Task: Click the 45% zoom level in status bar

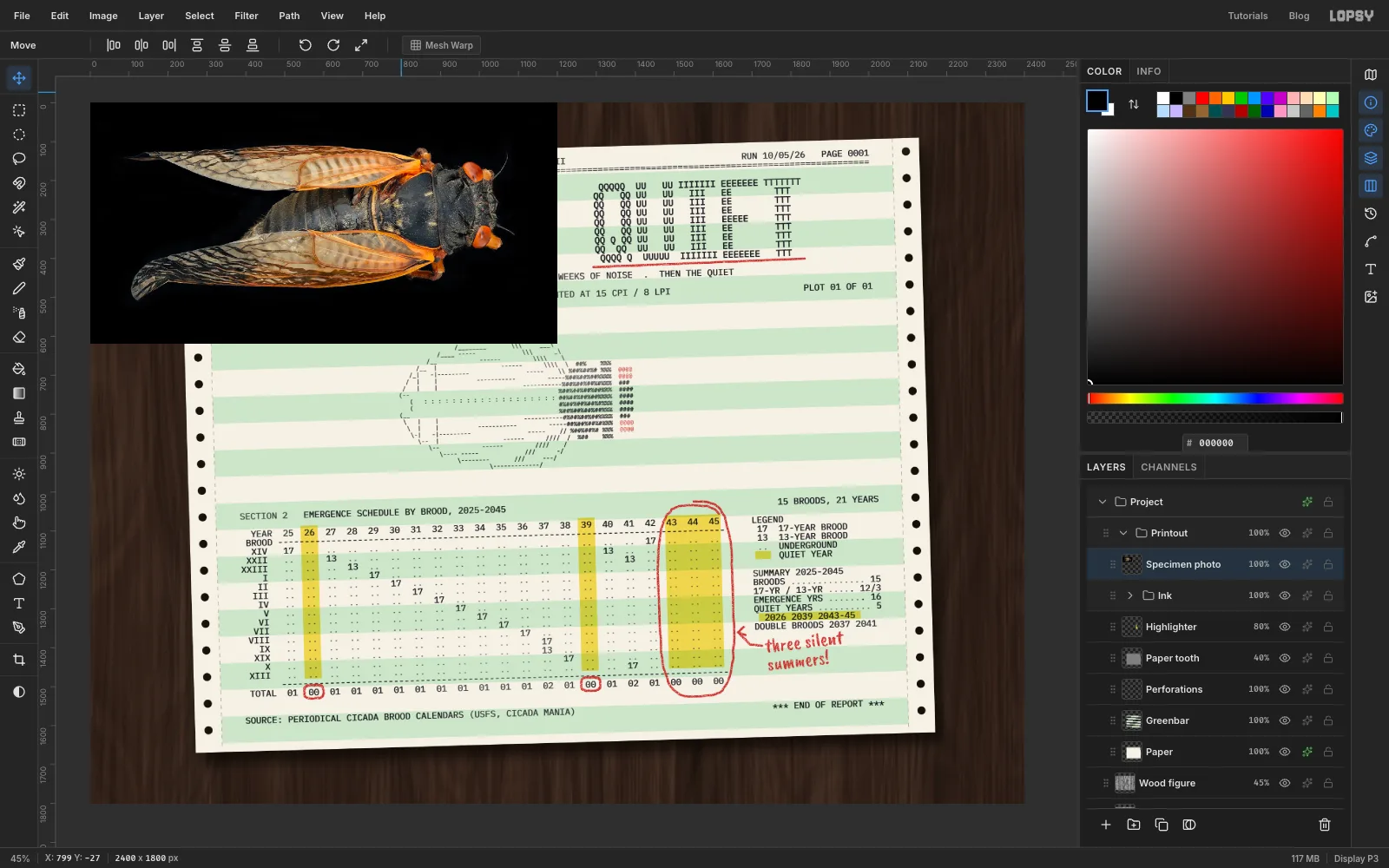Action: pos(20,858)
